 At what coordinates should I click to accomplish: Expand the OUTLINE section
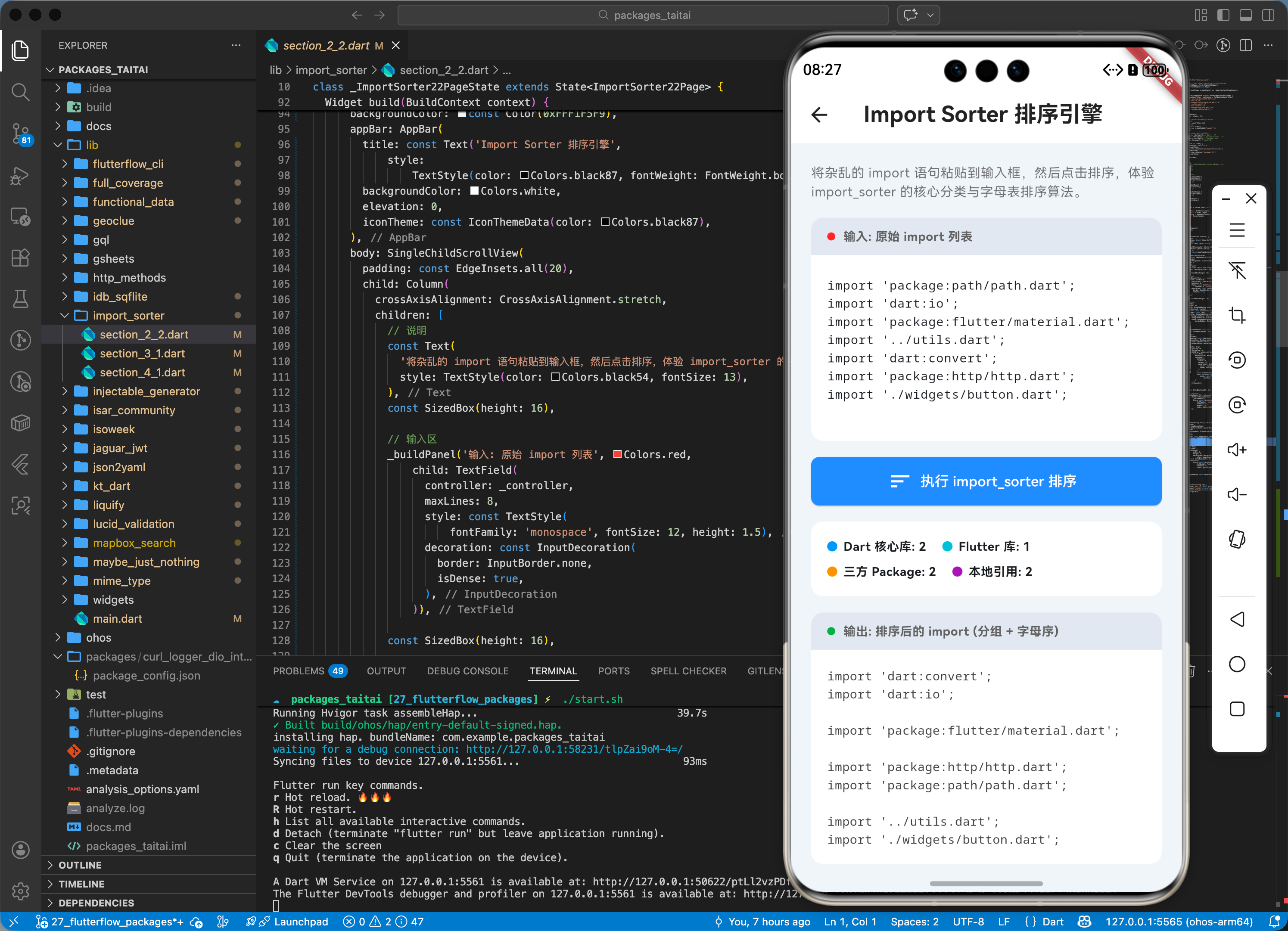(80, 865)
